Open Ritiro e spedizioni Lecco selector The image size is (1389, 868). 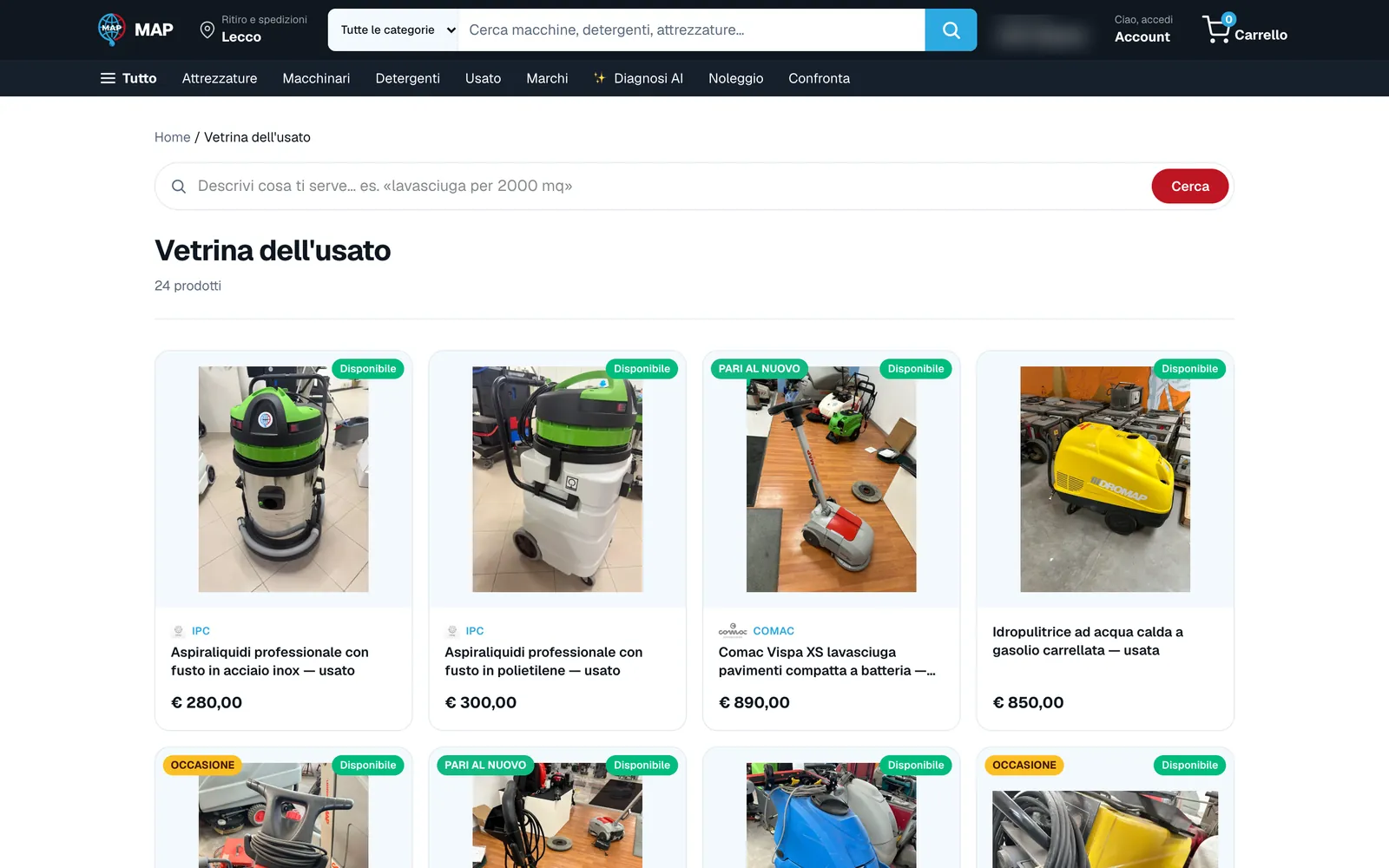pos(253,30)
